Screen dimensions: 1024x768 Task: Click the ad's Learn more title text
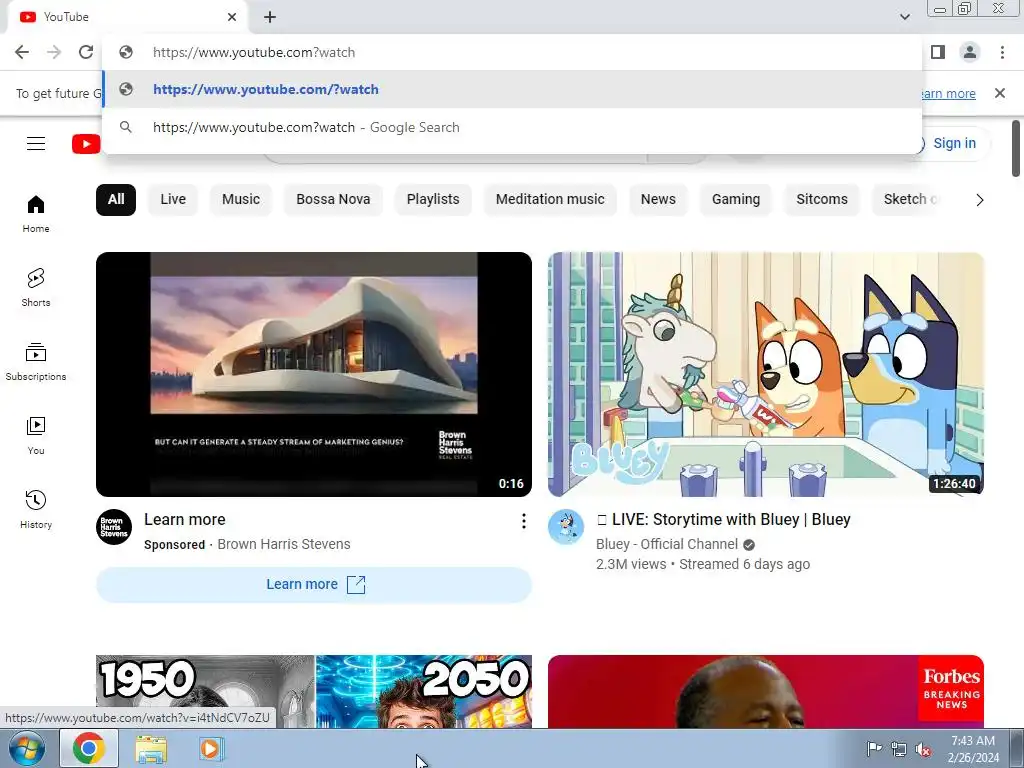[185, 519]
